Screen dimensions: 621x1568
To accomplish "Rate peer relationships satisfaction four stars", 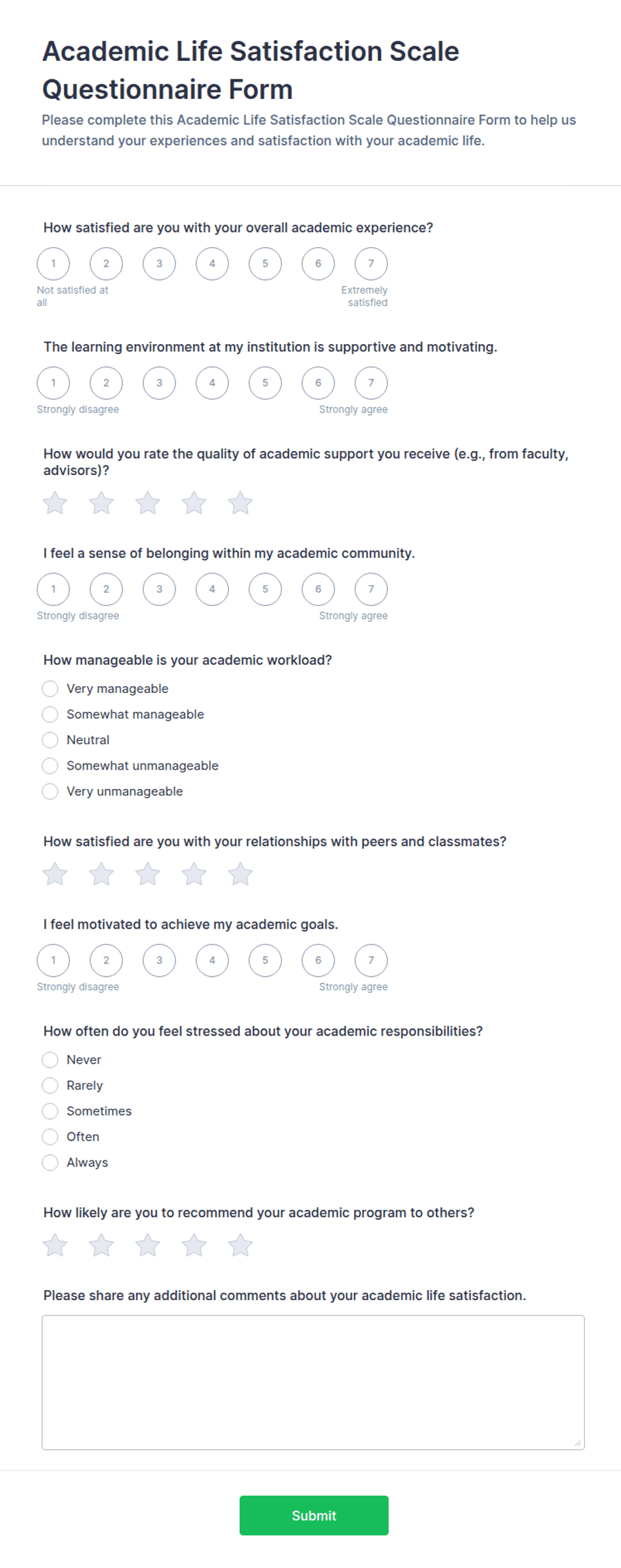I will 194,874.
